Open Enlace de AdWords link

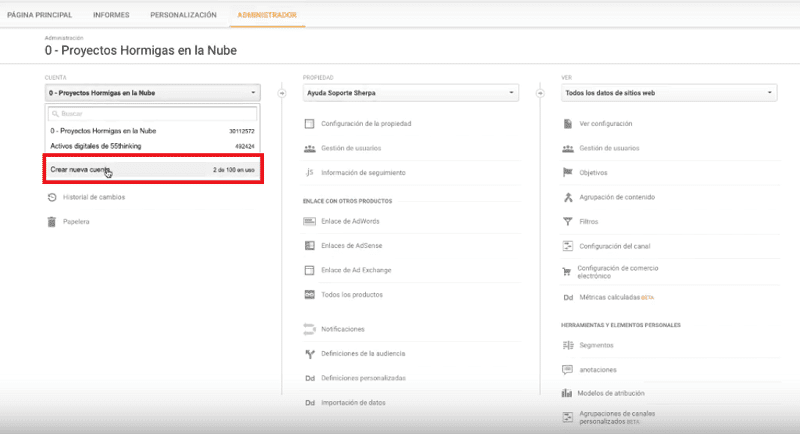(350, 221)
